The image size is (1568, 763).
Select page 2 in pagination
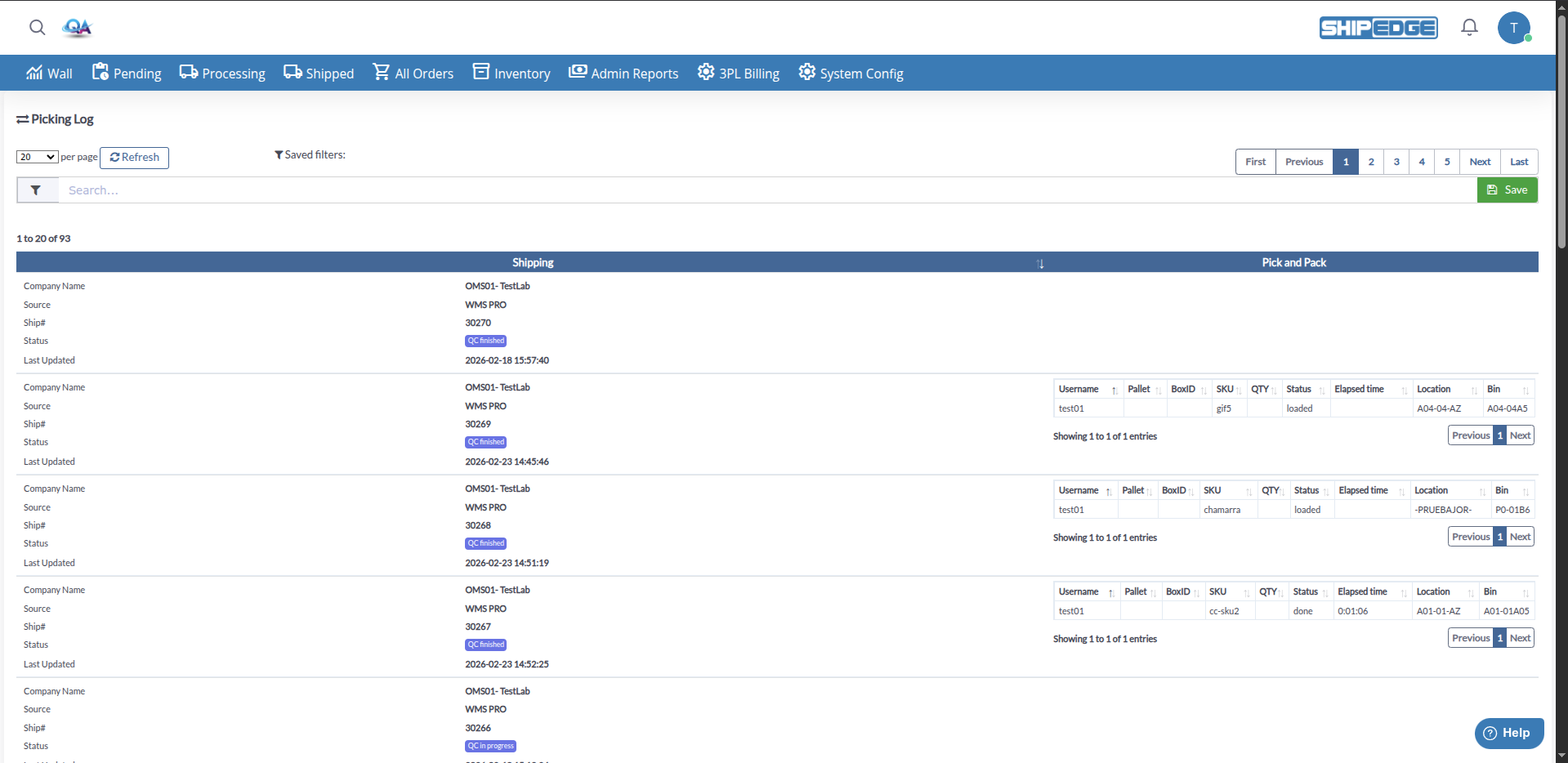click(x=1371, y=162)
